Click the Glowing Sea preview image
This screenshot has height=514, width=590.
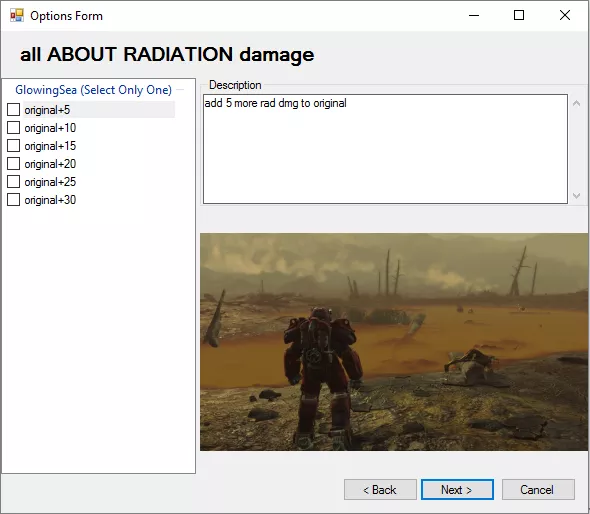coord(394,342)
